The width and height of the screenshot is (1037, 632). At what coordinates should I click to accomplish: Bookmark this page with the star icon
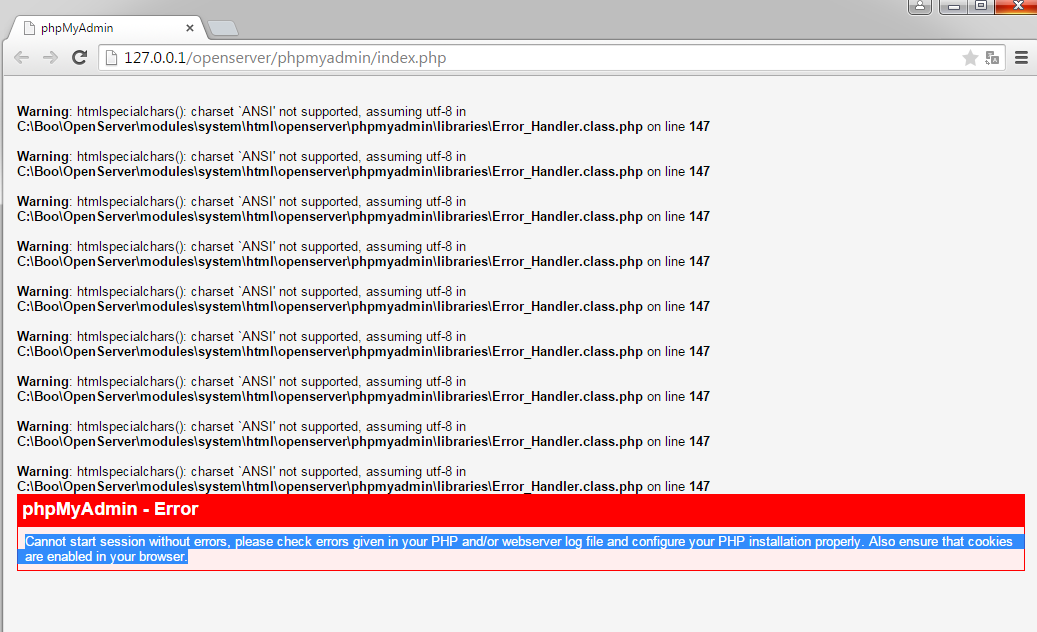[x=969, y=58]
